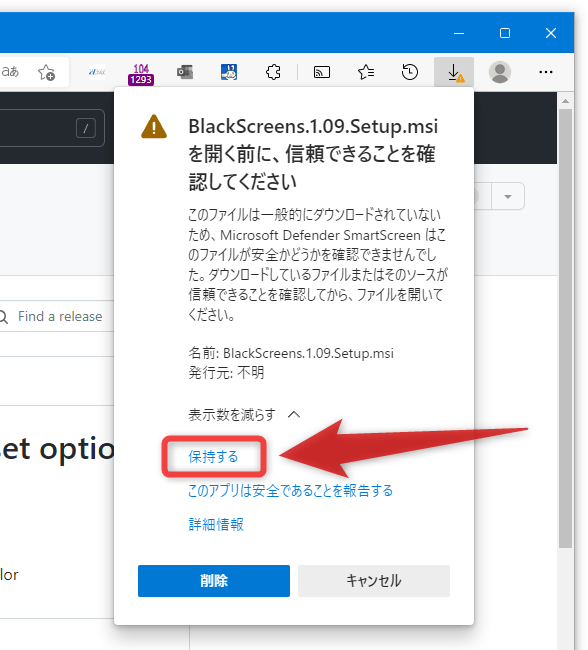Click the slash shortcut search box
The height and width of the screenshot is (650, 588).
(52, 128)
